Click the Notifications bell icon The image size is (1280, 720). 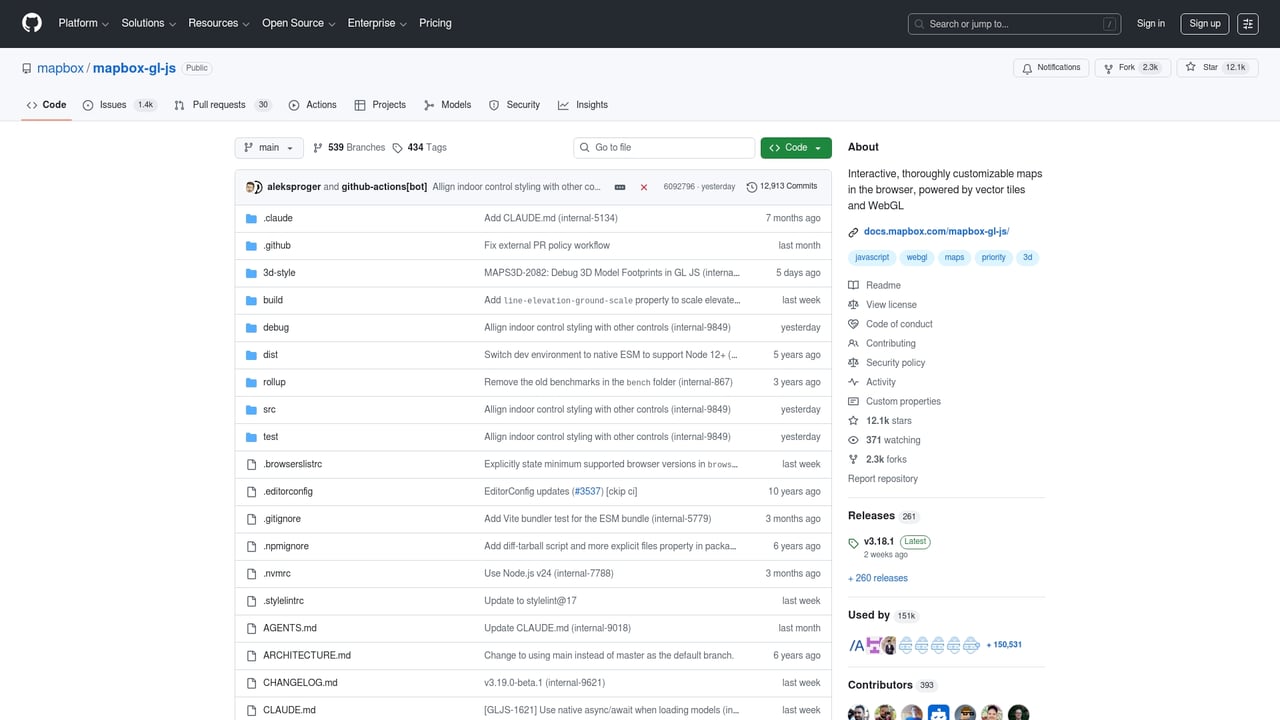point(1029,67)
